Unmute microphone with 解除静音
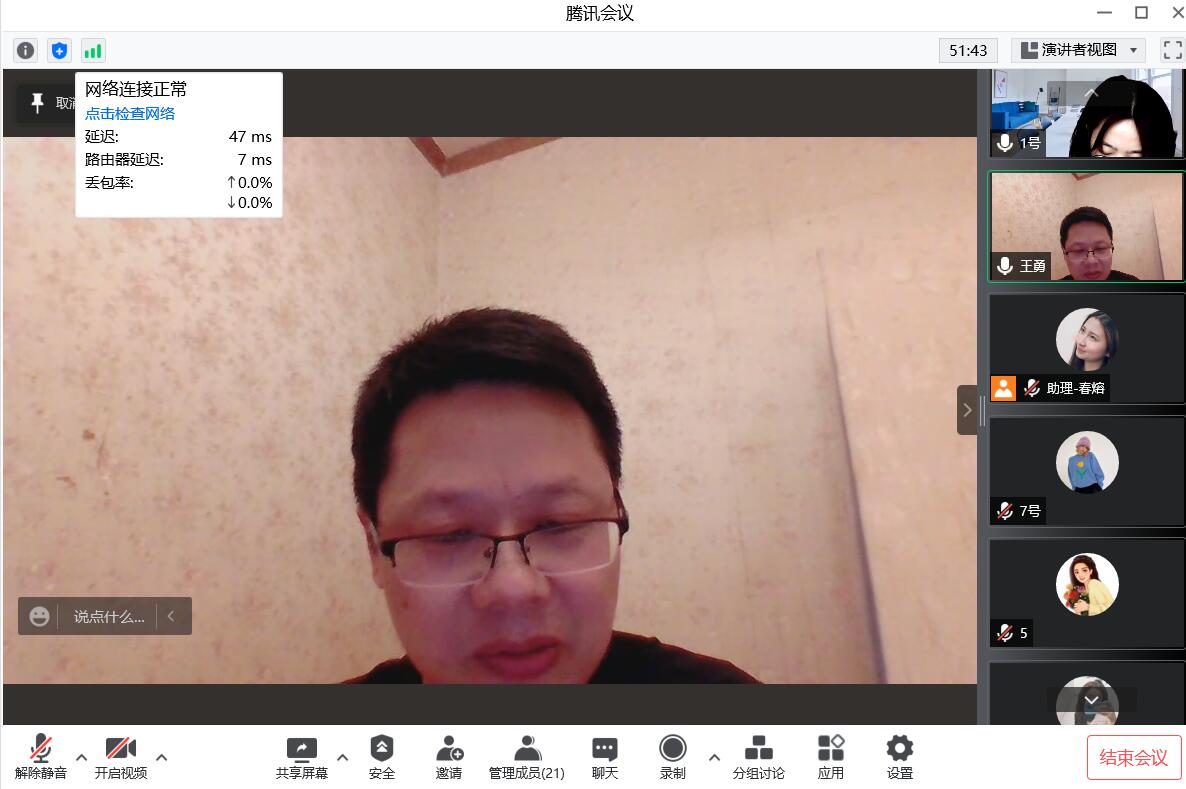Screen dimensions: 1186x789 click(41, 757)
